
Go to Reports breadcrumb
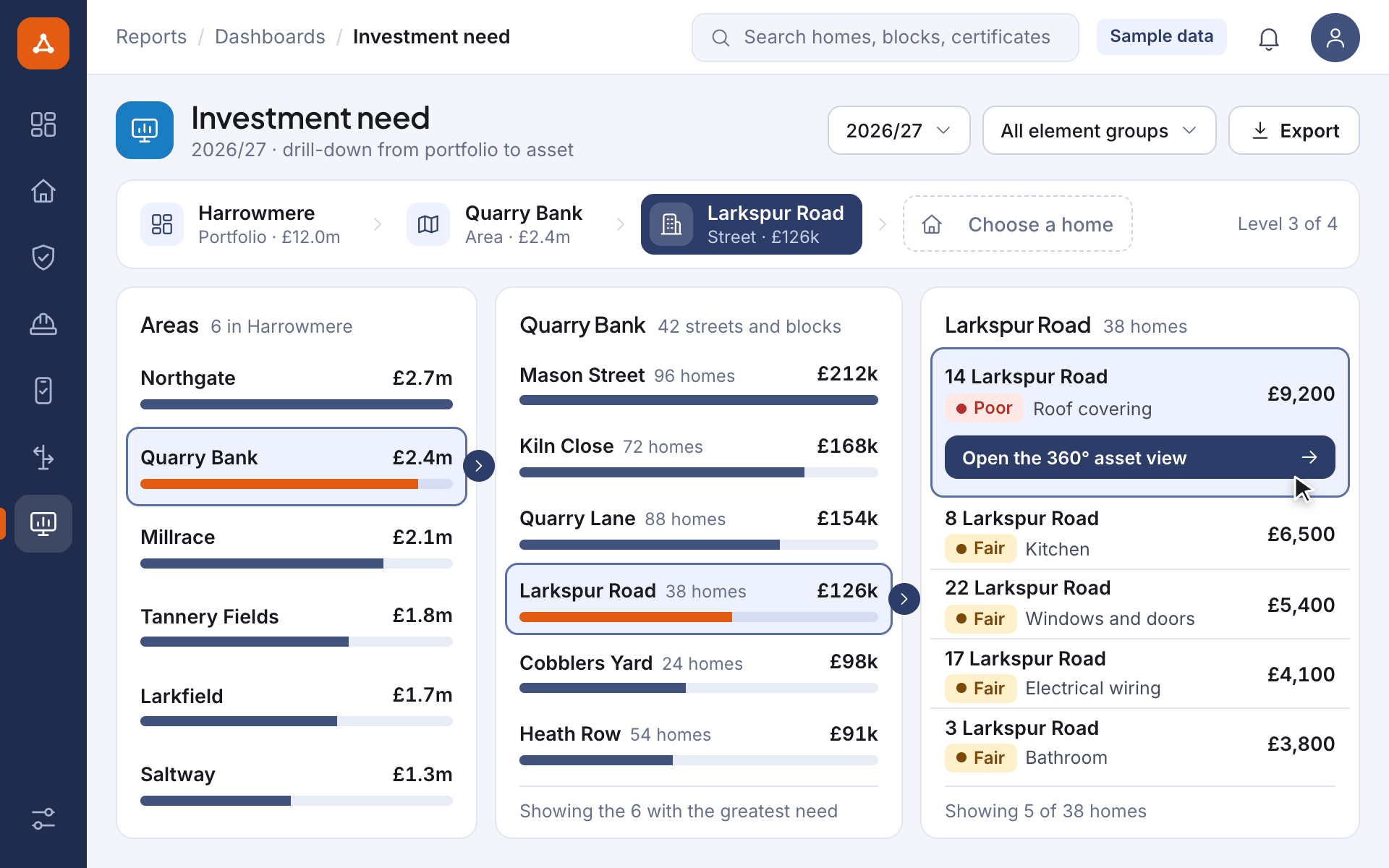tap(151, 37)
